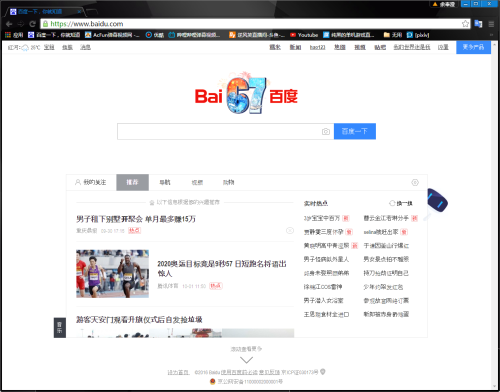Image resolution: width=500 pixels, height=392 pixels.
Task: Expand the bookmarks overflow chevron
Action: 491,35
